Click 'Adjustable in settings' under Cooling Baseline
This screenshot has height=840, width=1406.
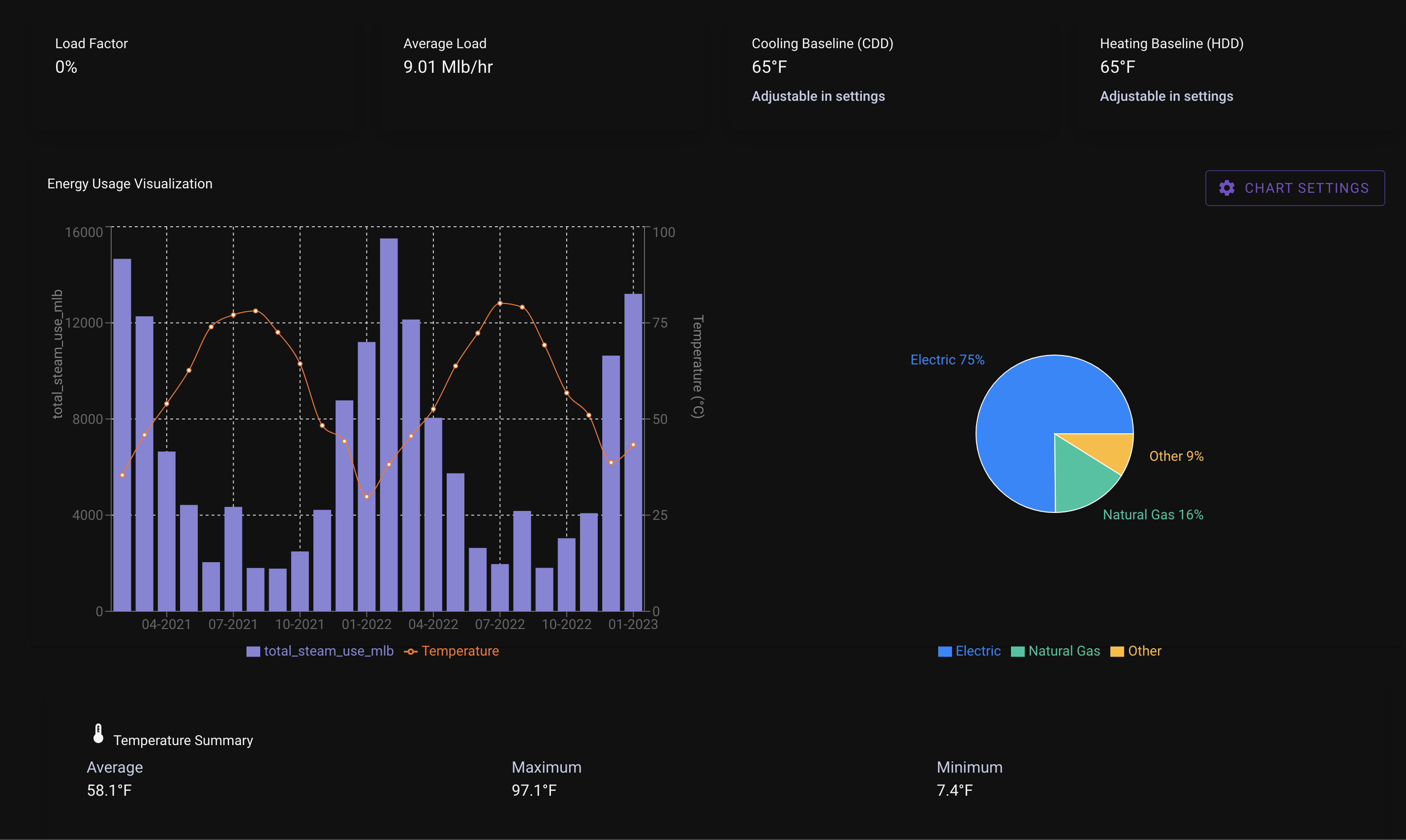point(818,96)
